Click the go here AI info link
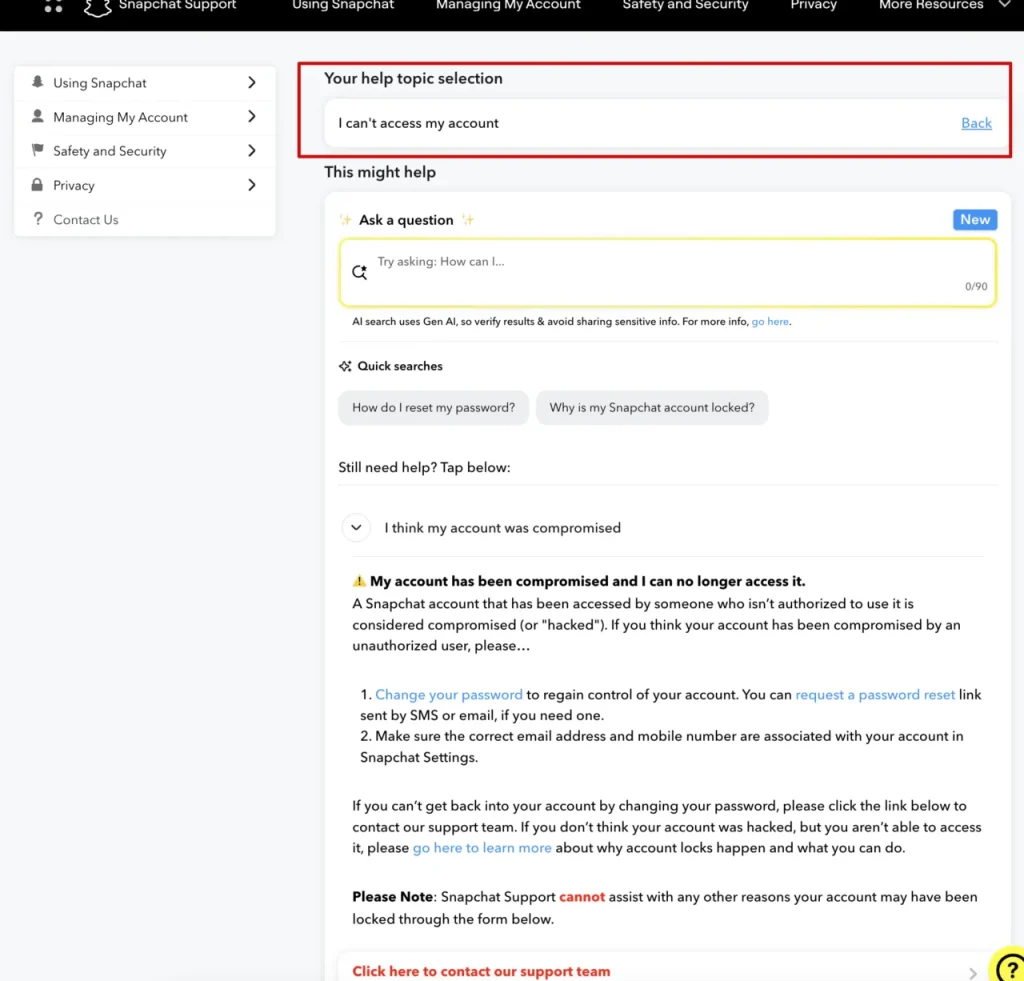Viewport: 1024px width, 981px height. pos(770,321)
